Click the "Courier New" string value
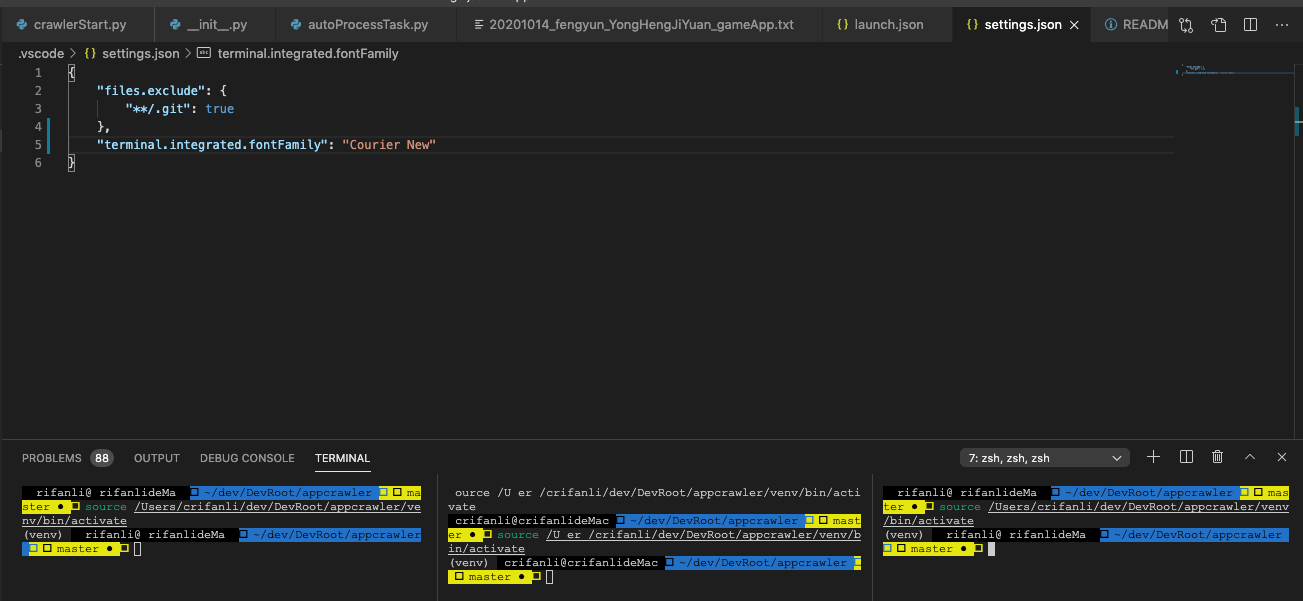Image resolution: width=1303 pixels, height=601 pixels. pyautogui.click(x=389, y=145)
